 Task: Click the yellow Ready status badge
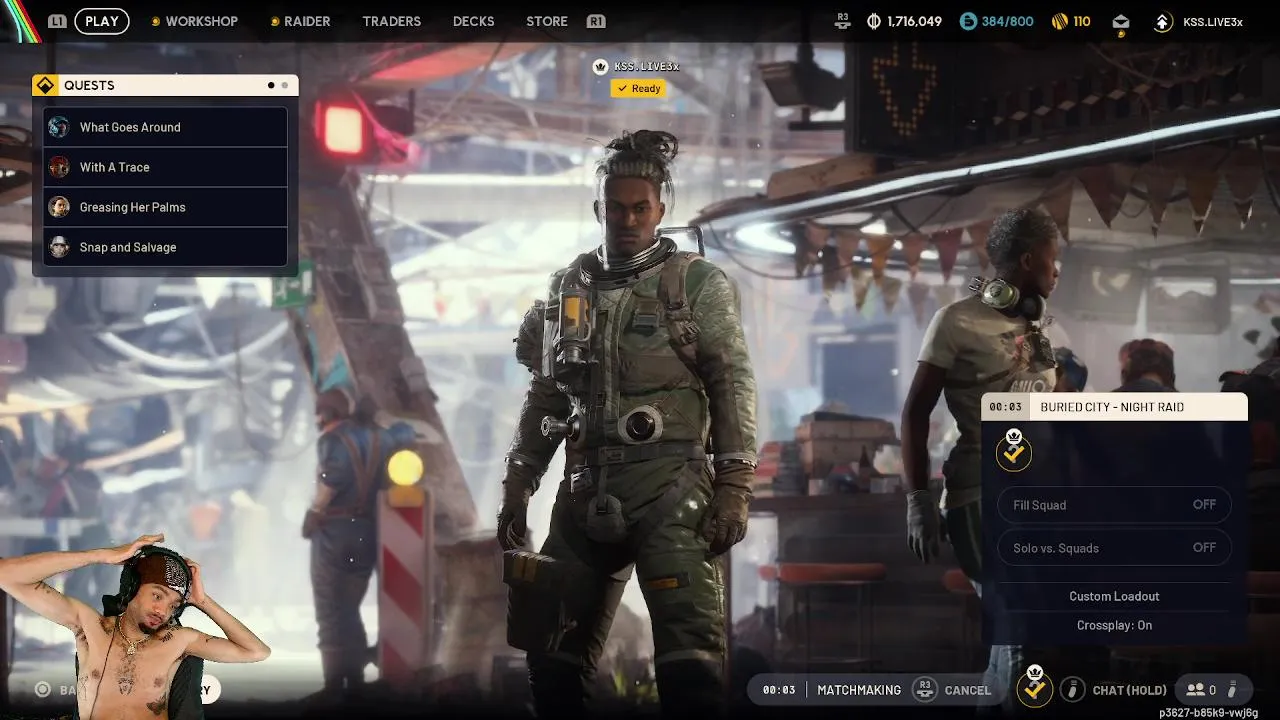click(639, 88)
